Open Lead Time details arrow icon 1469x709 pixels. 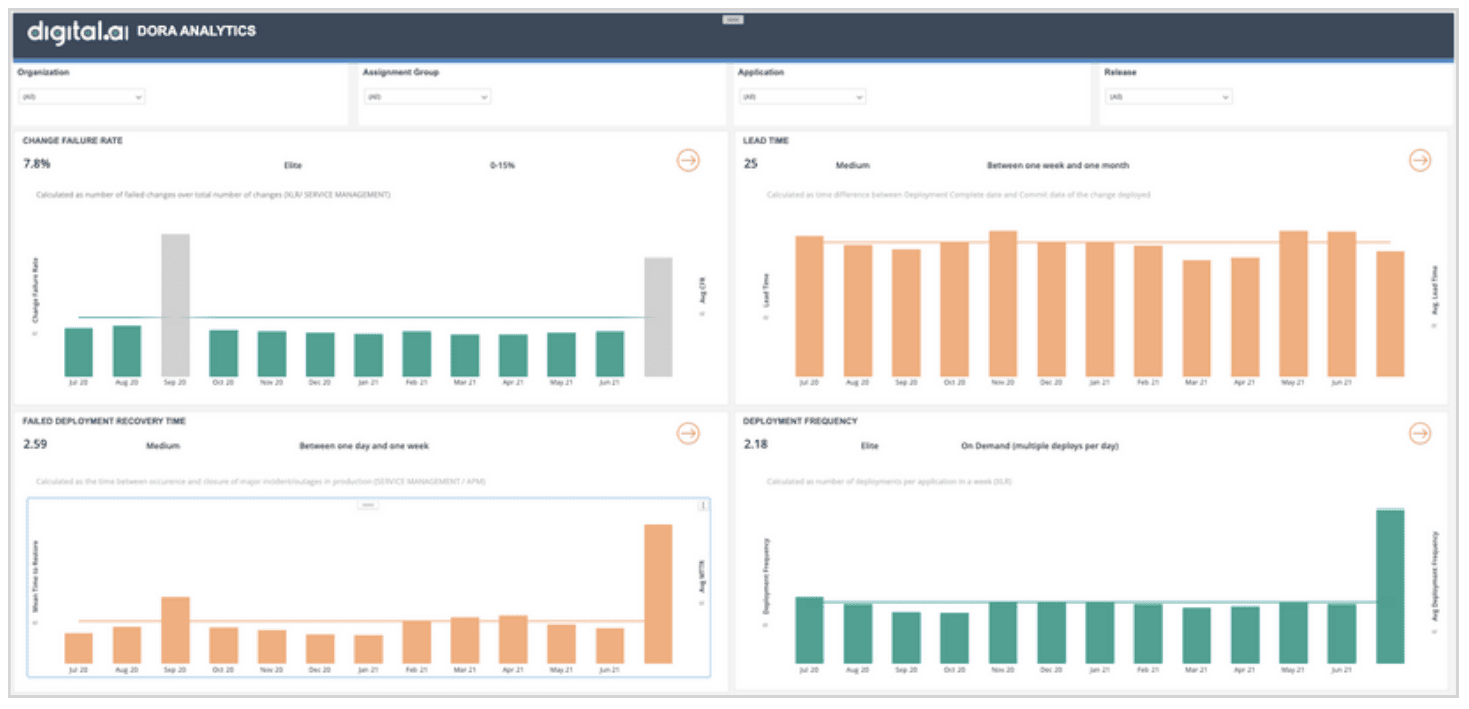[1420, 160]
